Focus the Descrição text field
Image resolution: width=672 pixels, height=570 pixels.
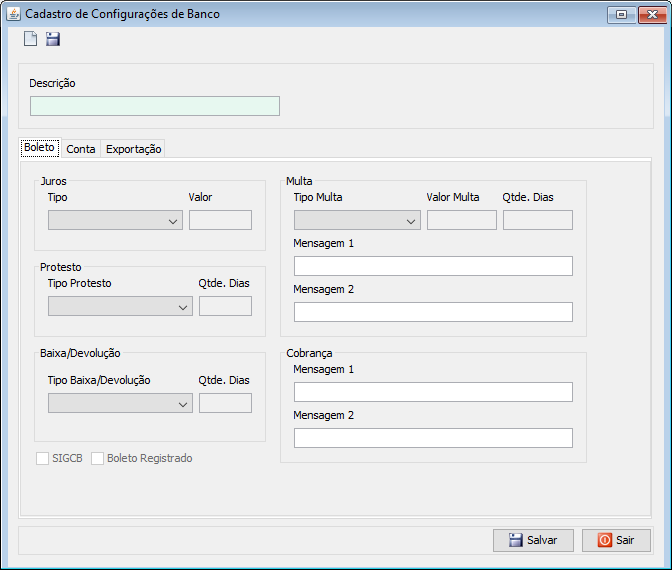[155, 106]
